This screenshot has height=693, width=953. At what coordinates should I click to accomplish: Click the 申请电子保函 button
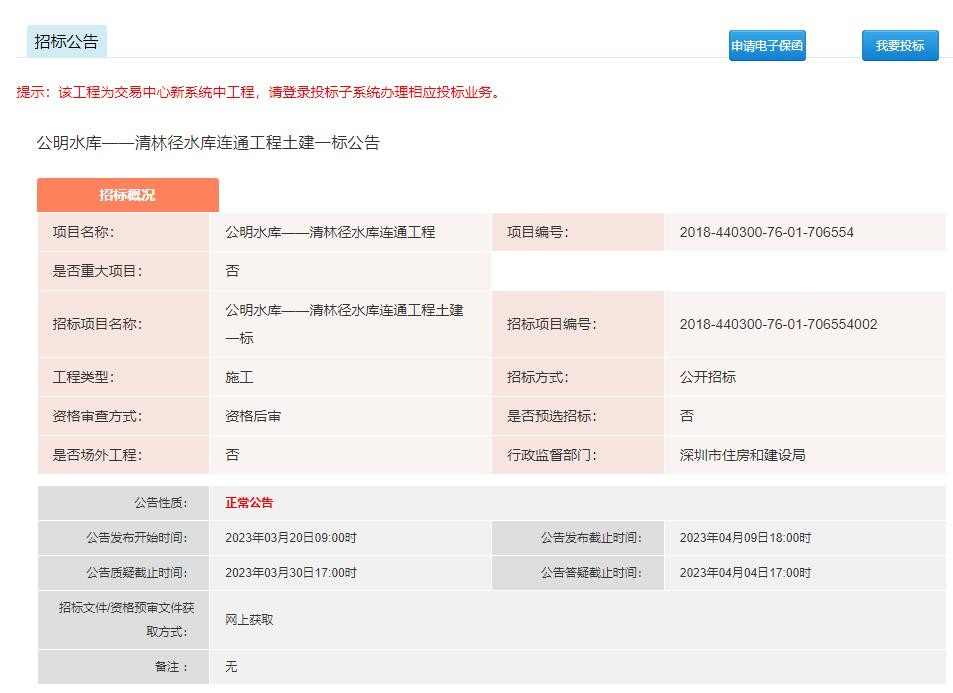[x=767, y=46]
